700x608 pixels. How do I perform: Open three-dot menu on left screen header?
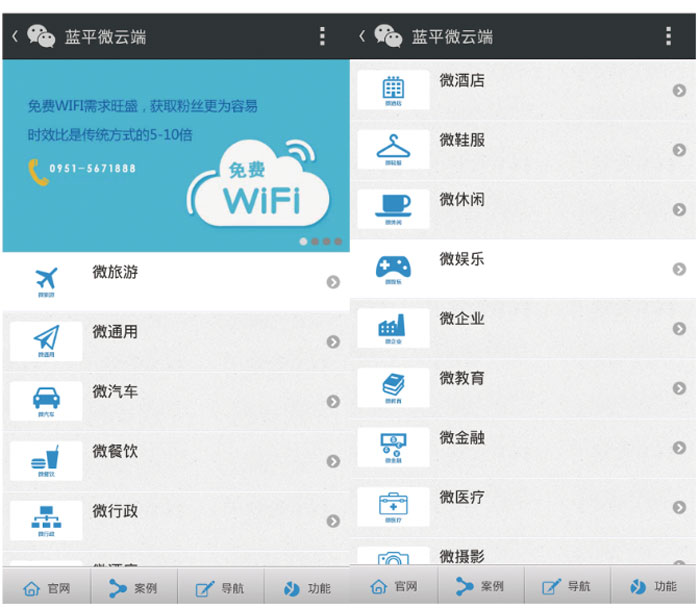(322, 37)
